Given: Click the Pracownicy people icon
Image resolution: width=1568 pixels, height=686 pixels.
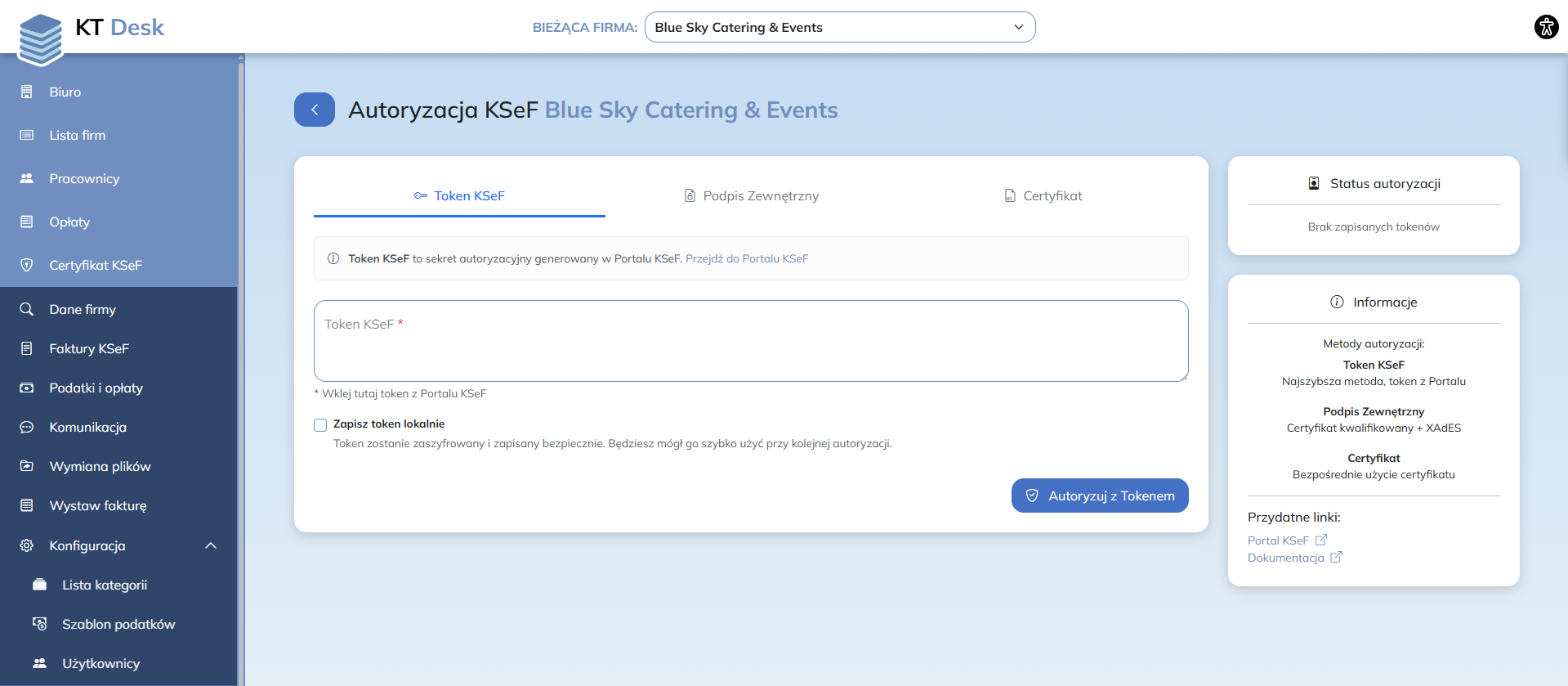Looking at the screenshot, I should tap(27, 178).
